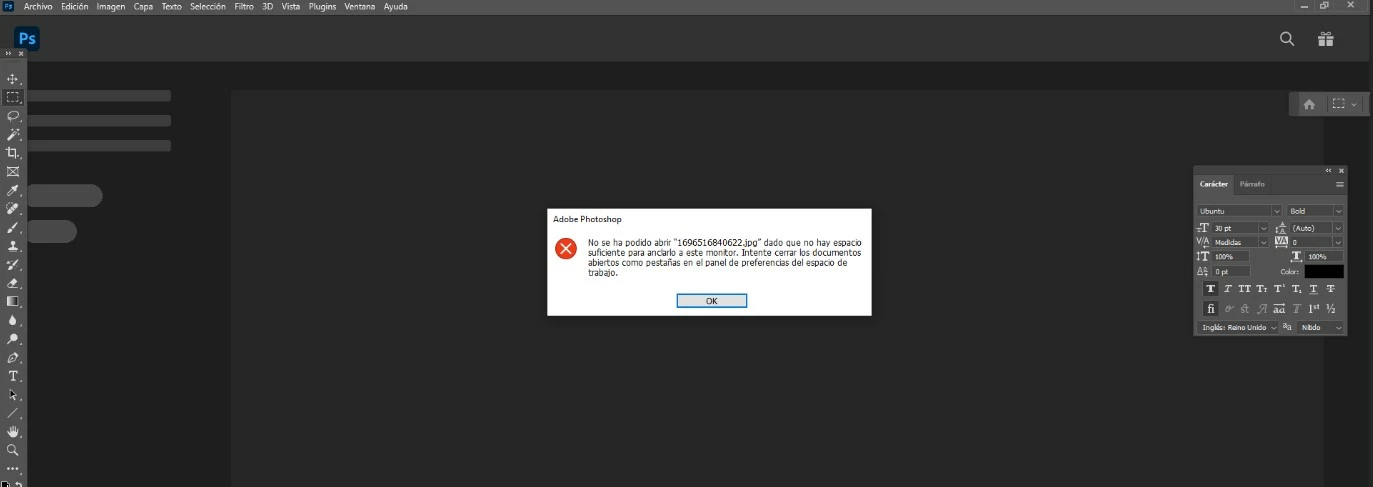Click OK in the error dialog

pos(711,301)
